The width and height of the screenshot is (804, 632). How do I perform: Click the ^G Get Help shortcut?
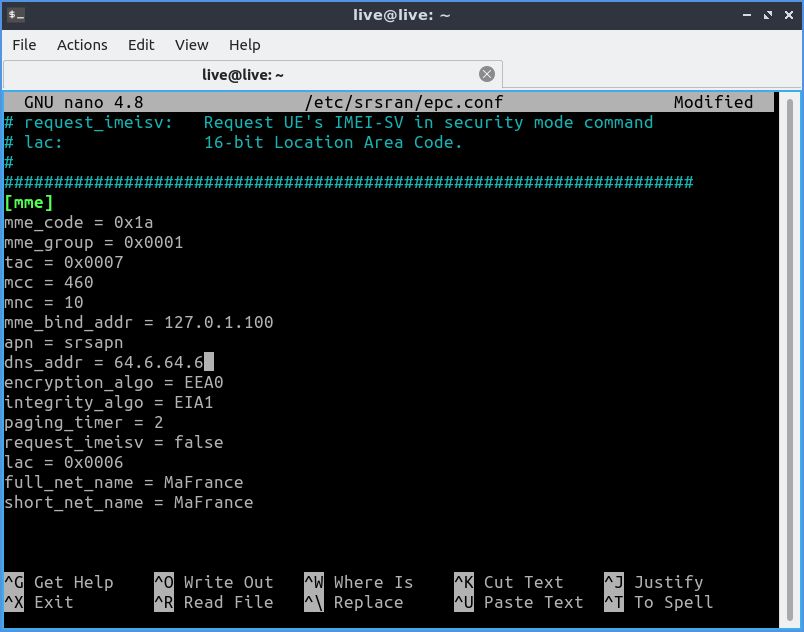59,582
